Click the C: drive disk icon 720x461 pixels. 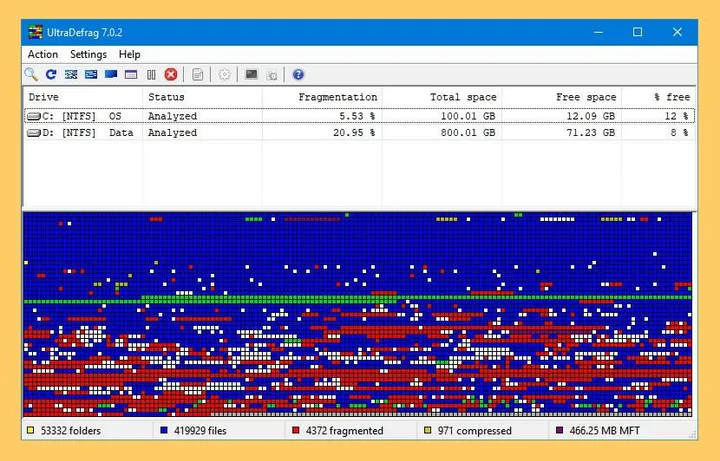34,116
